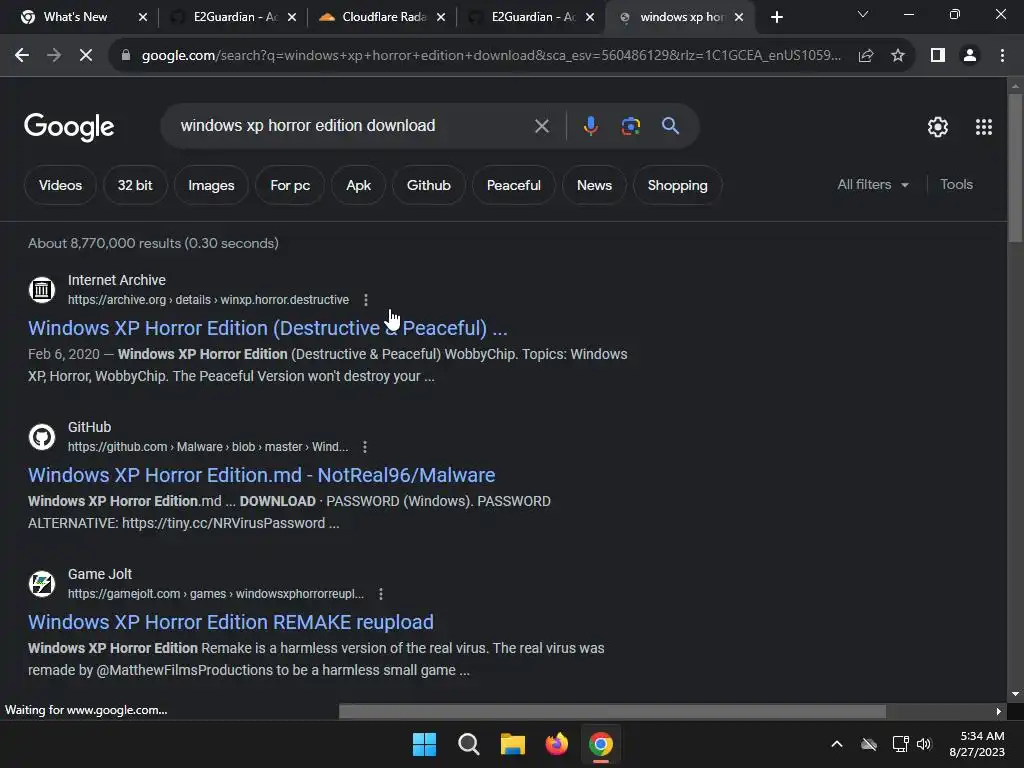Stop loading the page
Viewport: 1024px width, 768px height.
point(86,56)
